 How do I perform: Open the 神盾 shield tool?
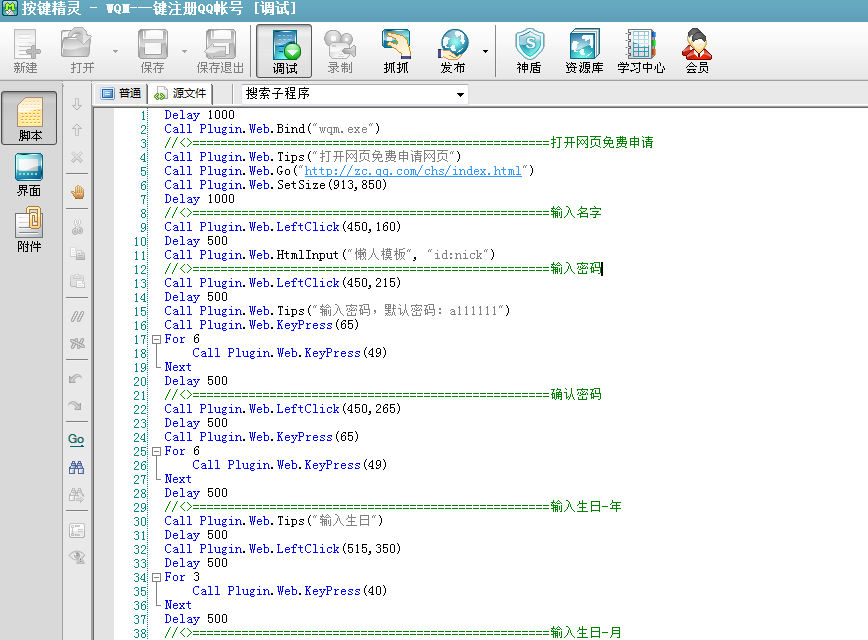(x=529, y=50)
